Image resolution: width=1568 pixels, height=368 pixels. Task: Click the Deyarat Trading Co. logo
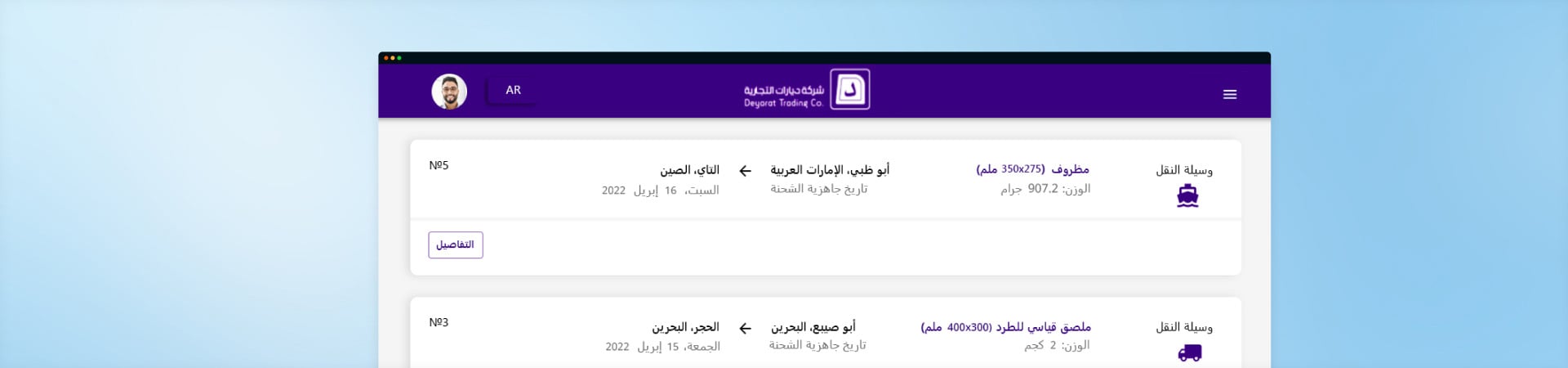[807, 90]
